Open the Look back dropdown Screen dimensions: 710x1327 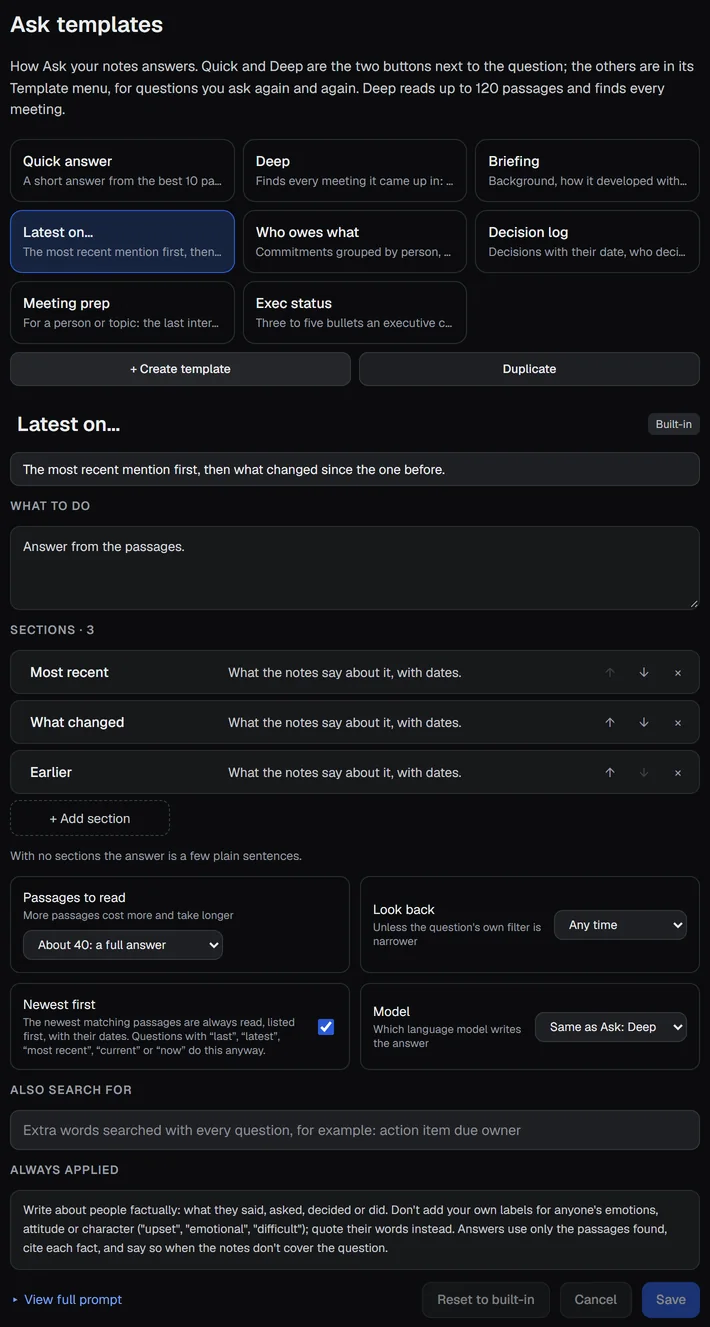pos(621,925)
